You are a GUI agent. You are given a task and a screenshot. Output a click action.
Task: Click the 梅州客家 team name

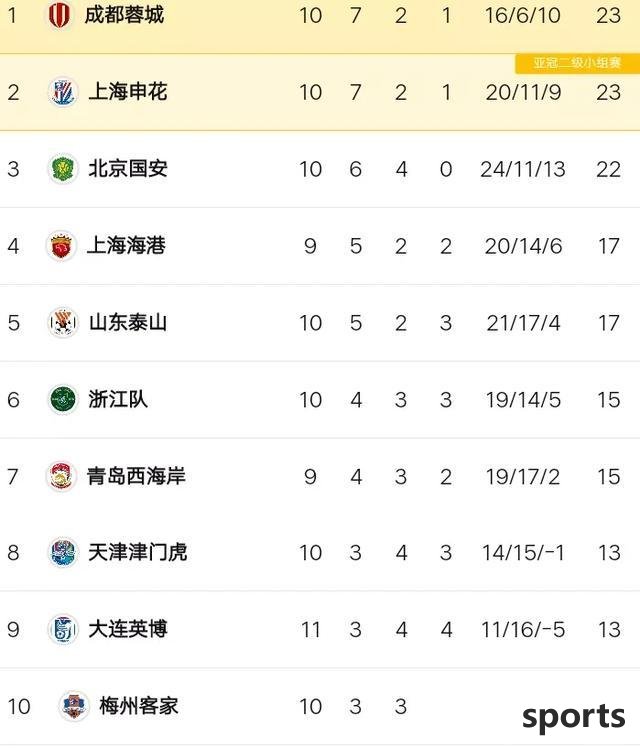(139, 706)
